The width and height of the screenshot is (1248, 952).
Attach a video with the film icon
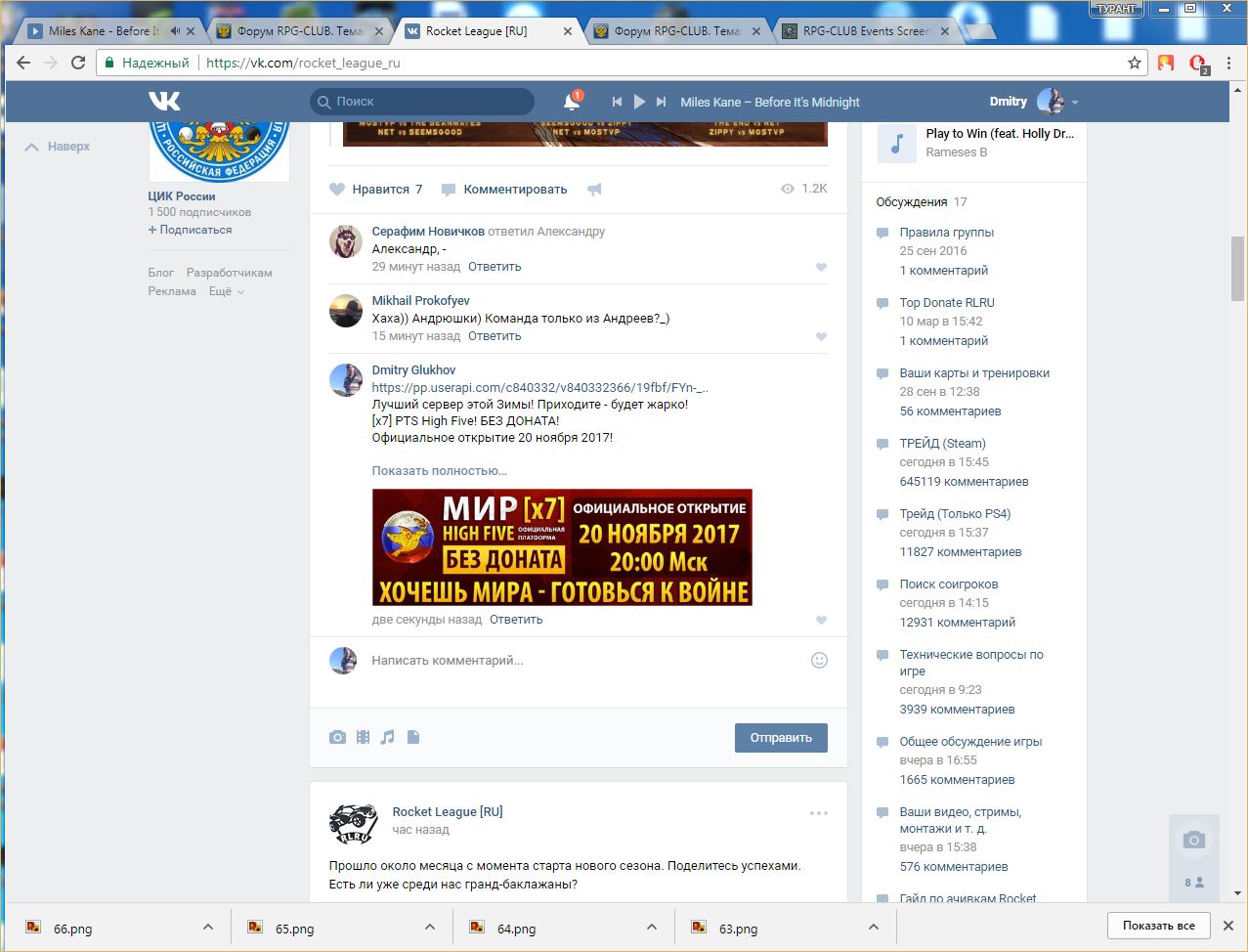(x=363, y=737)
